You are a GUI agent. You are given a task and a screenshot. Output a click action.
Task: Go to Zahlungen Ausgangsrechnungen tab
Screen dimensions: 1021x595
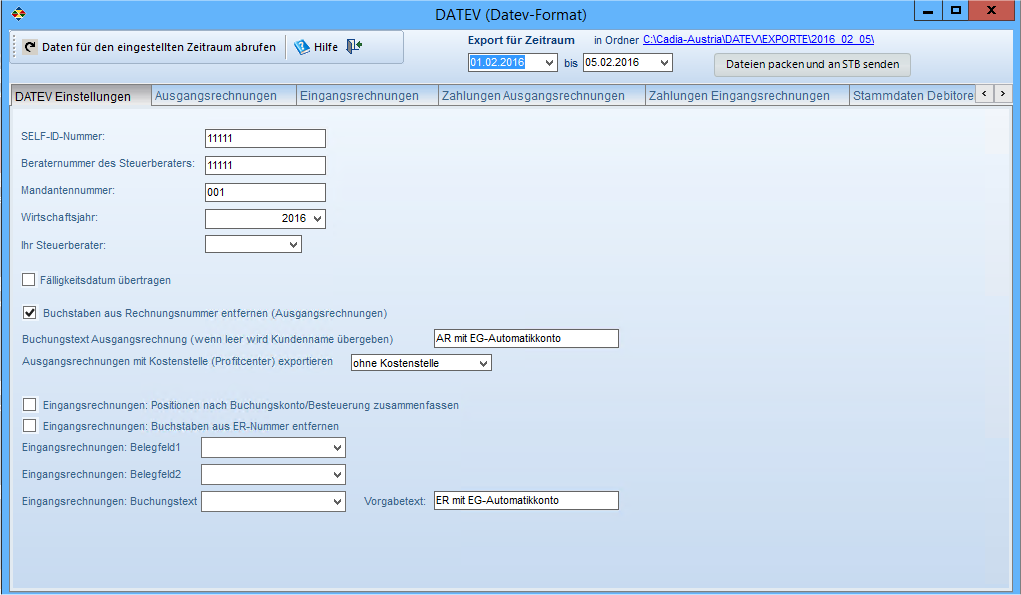point(542,96)
